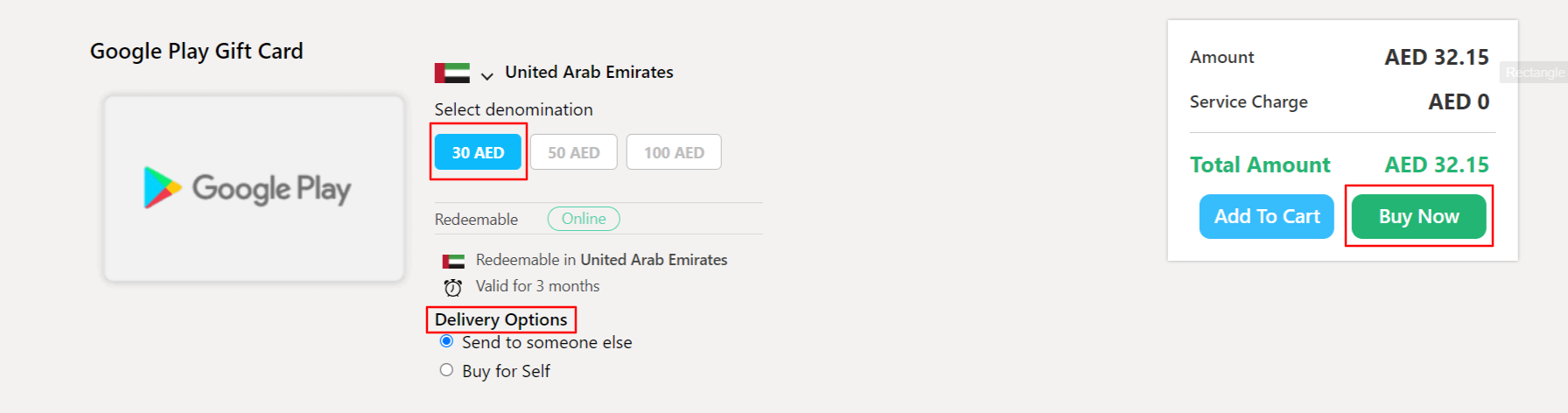Click the Google Play triangle logo
The width and height of the screenshot is (1568, 413).
162,187
